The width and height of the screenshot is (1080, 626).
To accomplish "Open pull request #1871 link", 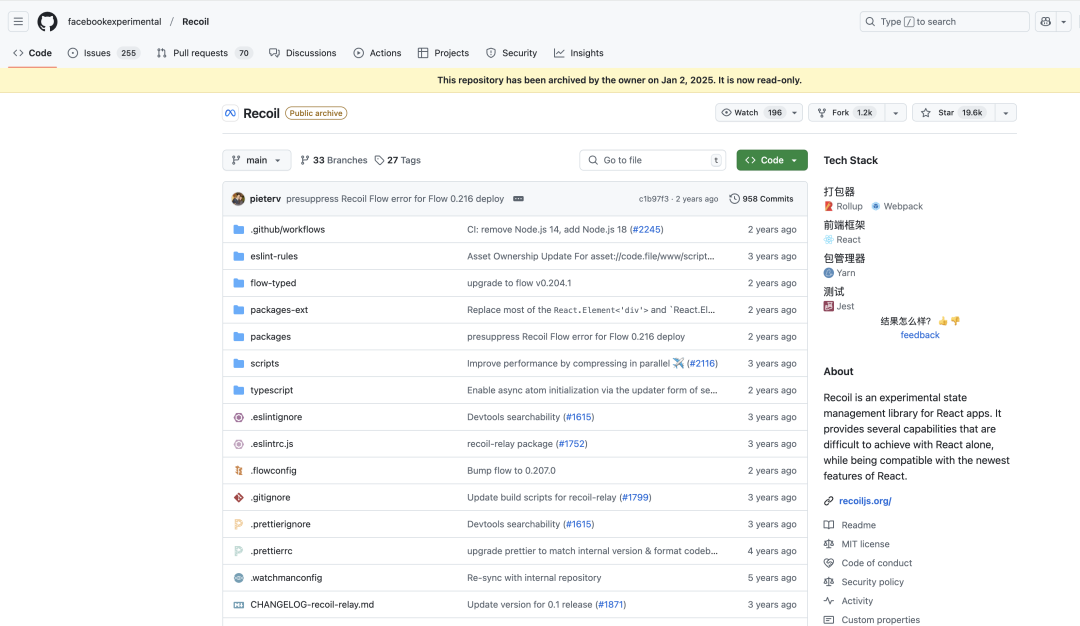I will pos(611,605).
